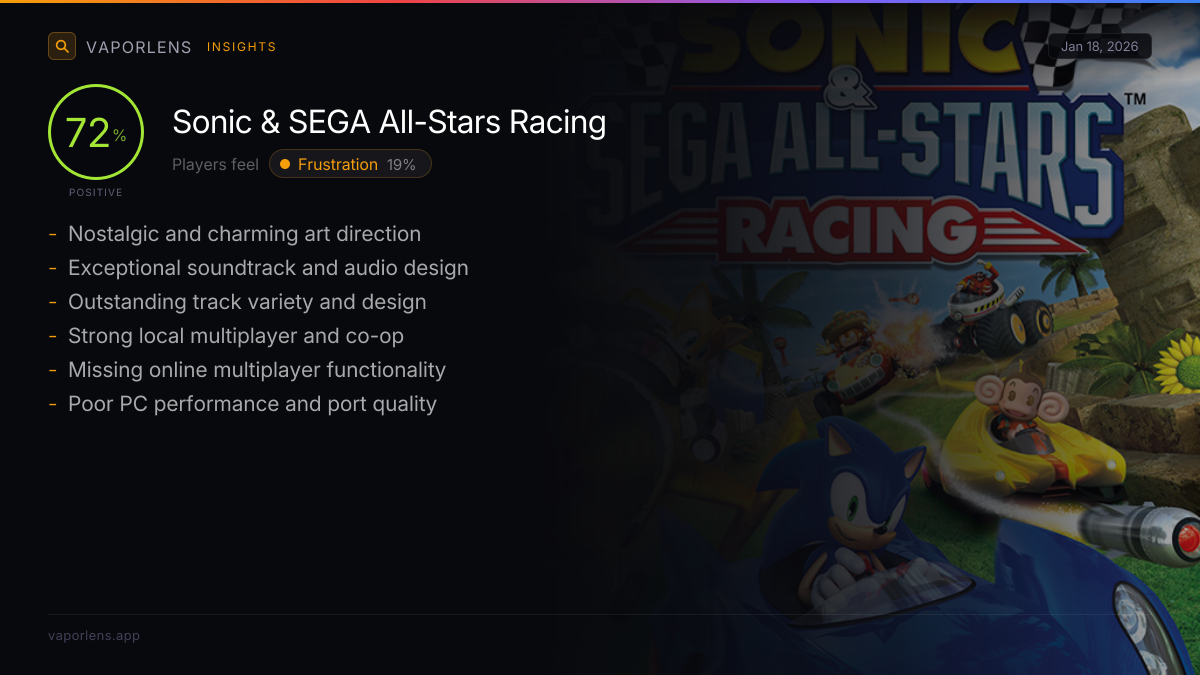Click the 72% positive score circle
Image resolution: width=1200 pixels, height=675 pixels.
(x=96, y=133)
